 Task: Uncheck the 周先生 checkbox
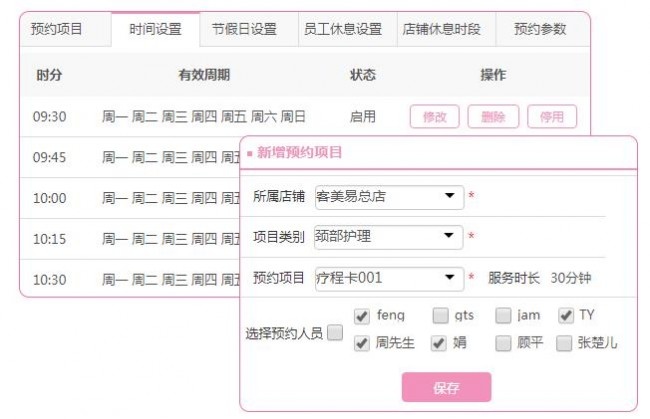tap(362, 343)
